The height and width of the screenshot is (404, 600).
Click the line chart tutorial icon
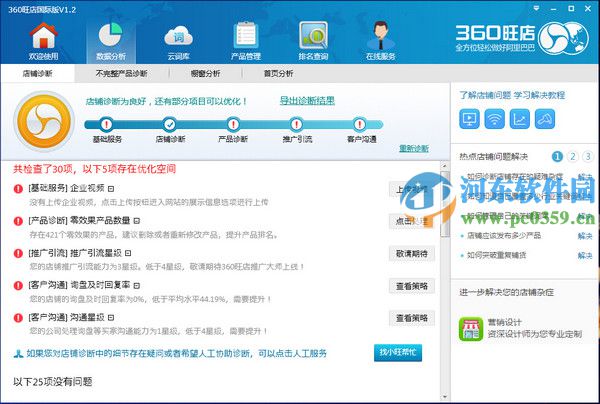520,119
